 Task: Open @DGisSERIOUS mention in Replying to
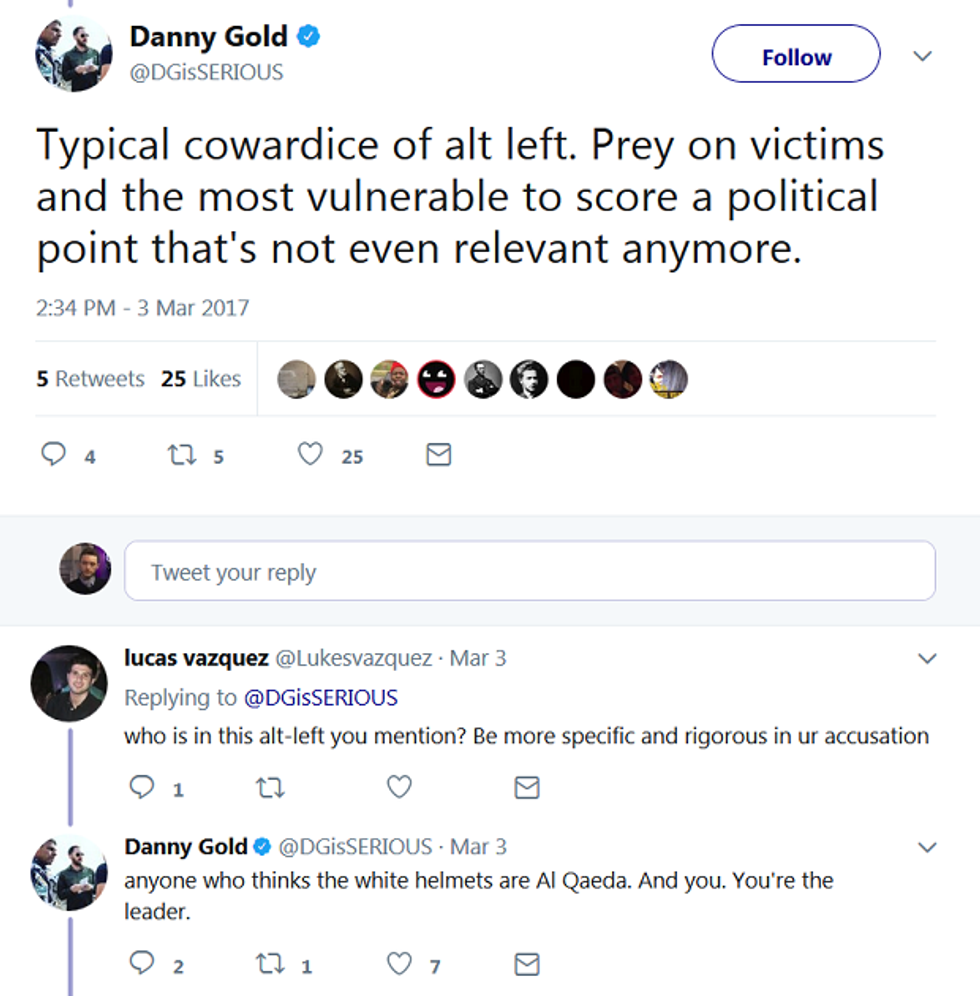(320, 697)
